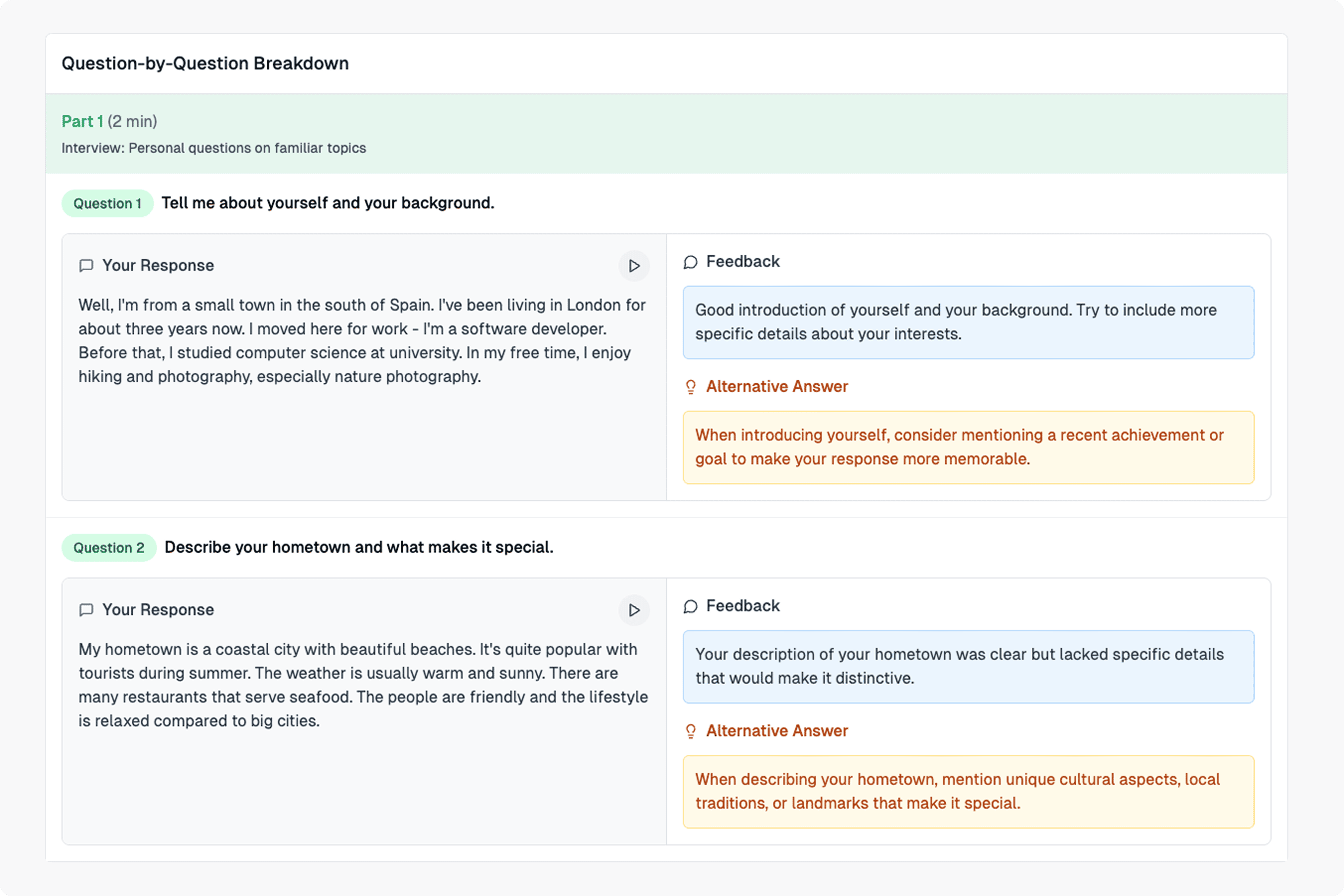
Task: Click the question 'Describe your hometown'
Action: [x=358, y=547]
